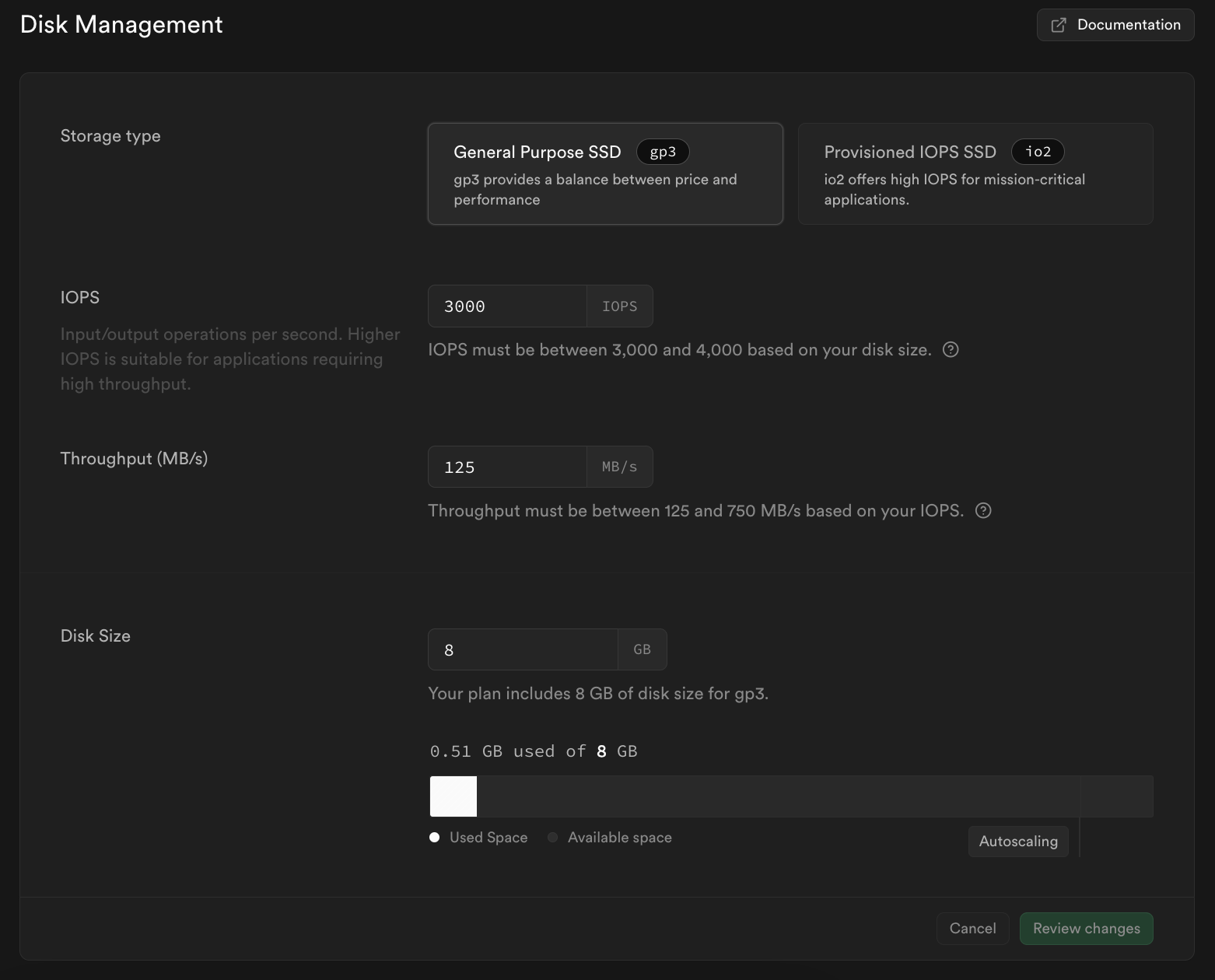Click the IOPS unit suffix label

[620, 306]
